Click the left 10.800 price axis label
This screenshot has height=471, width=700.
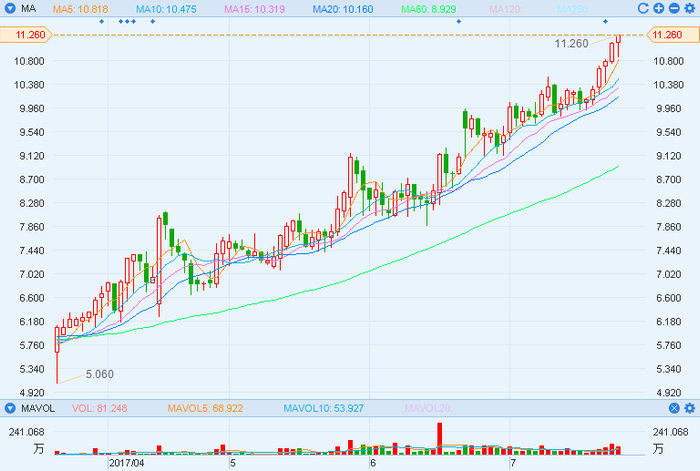pos(29,61)
